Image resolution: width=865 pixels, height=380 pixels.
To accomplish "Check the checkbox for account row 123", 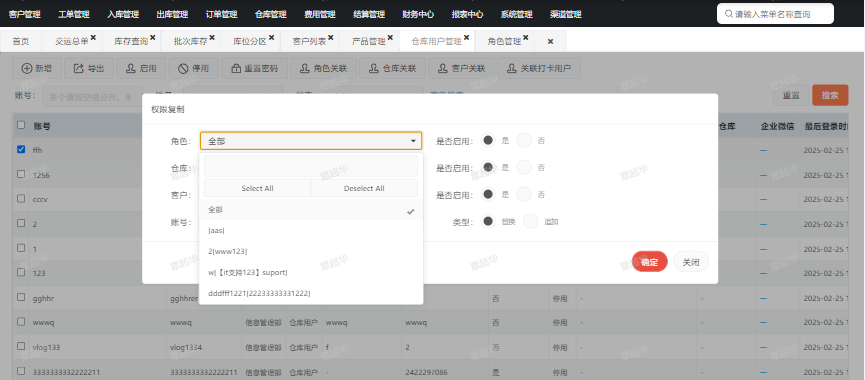I will click(x=21, y=272).
